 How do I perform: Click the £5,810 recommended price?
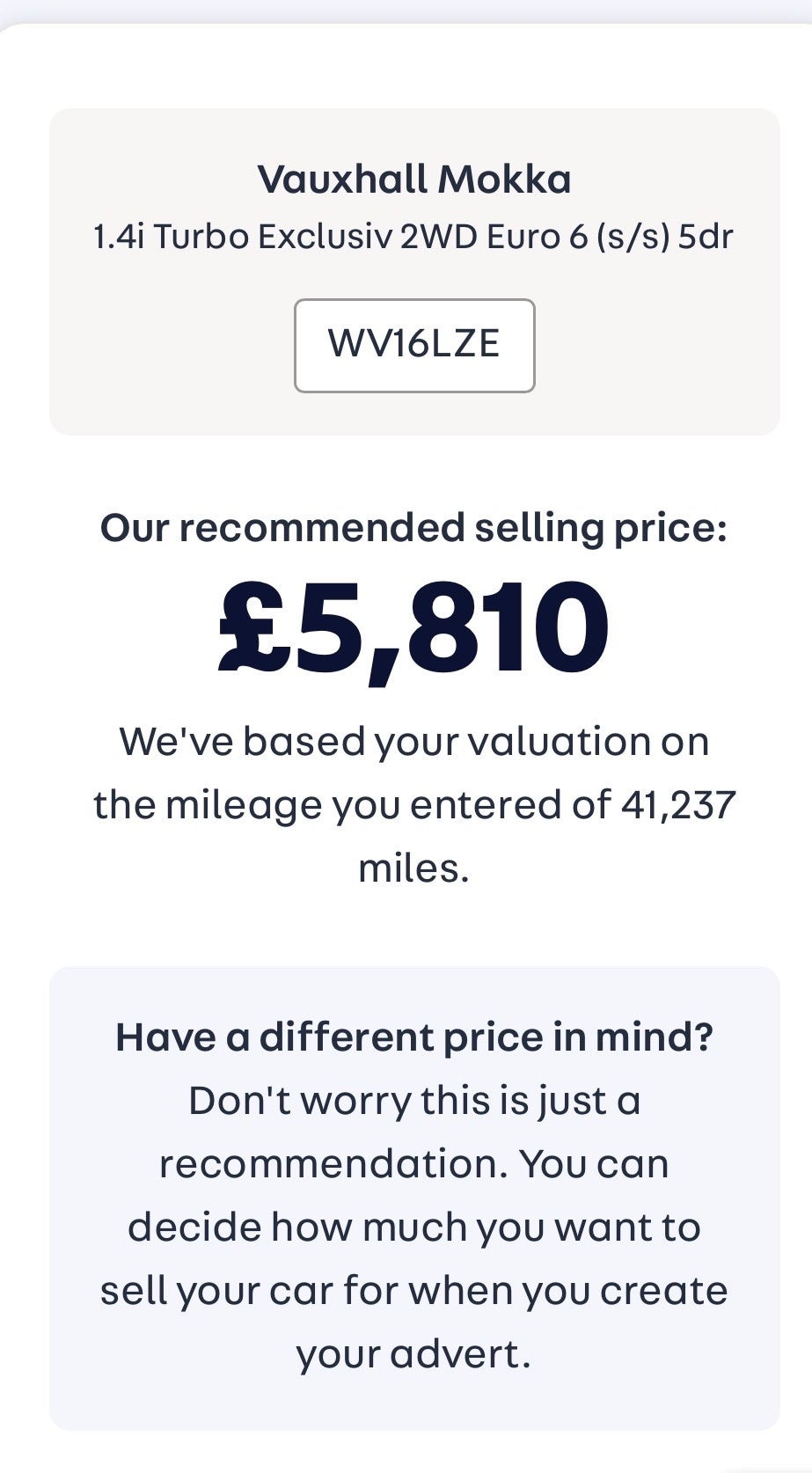click(x=413, y=627)
